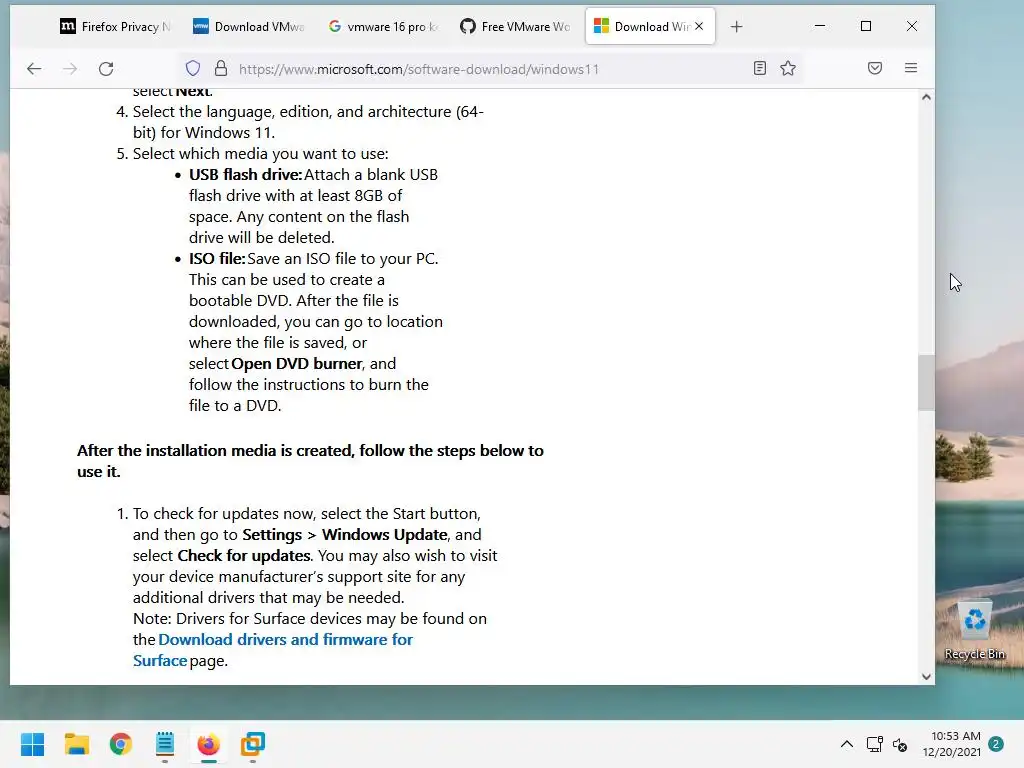View site security lock info

tap(221, 69)
